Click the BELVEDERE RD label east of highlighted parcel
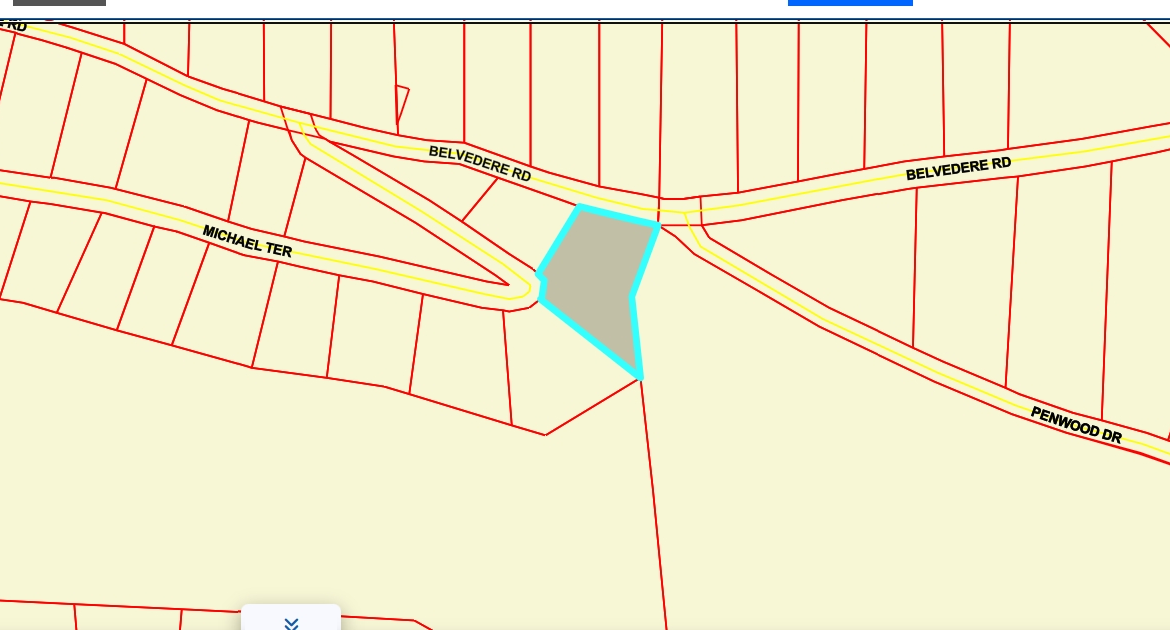Viewport: 1170px width, 630px height. [958, 169]
